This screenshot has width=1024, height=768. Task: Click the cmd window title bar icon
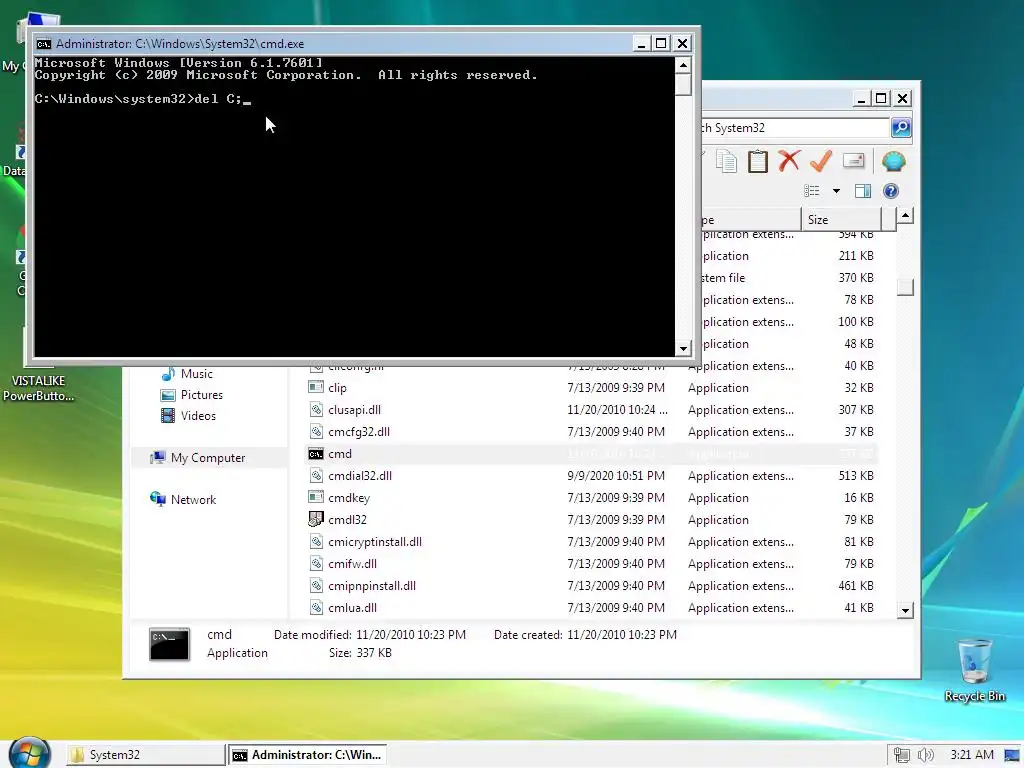pos(44,44)
